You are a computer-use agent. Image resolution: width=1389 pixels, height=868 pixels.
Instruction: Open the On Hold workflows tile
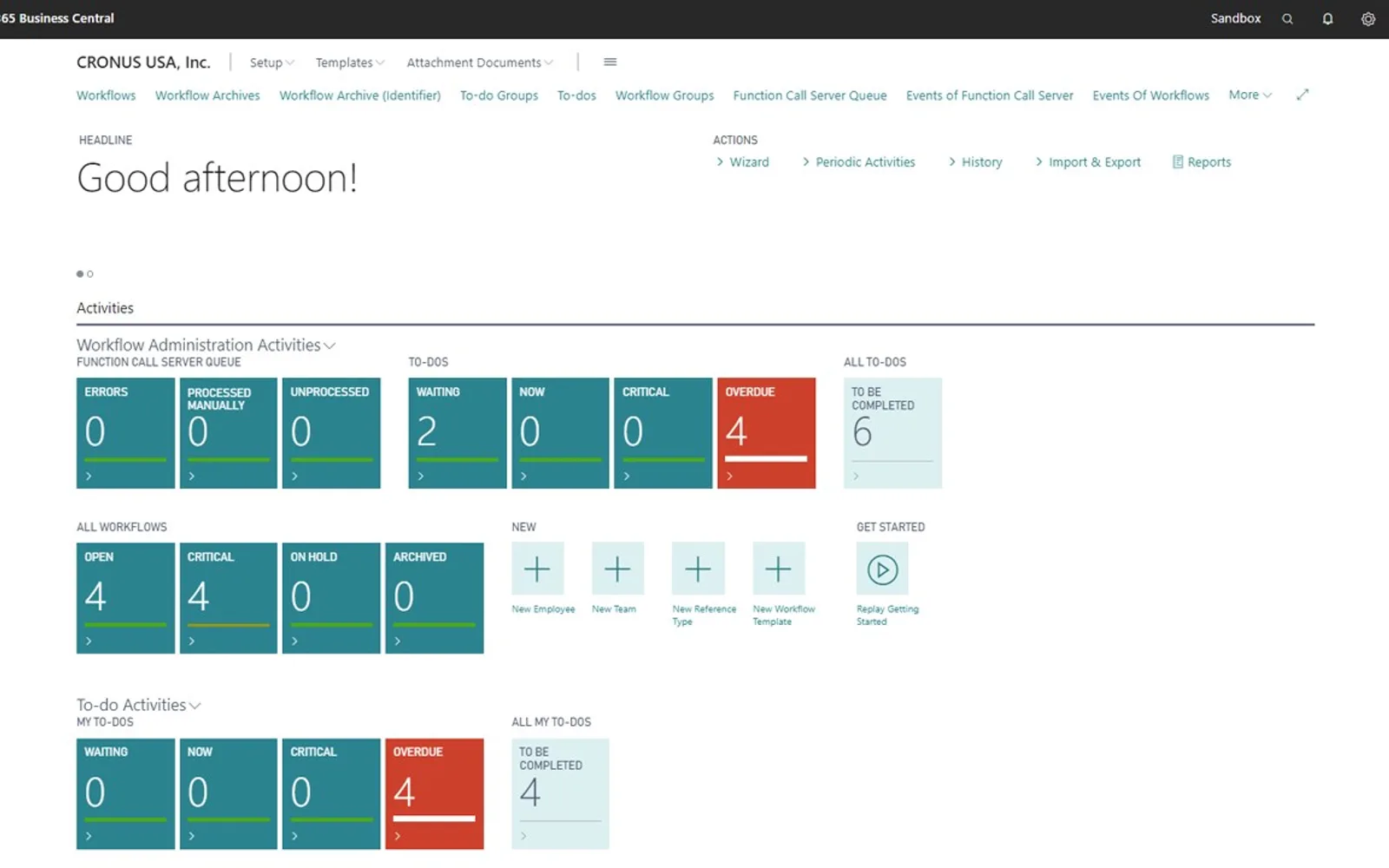331,598
